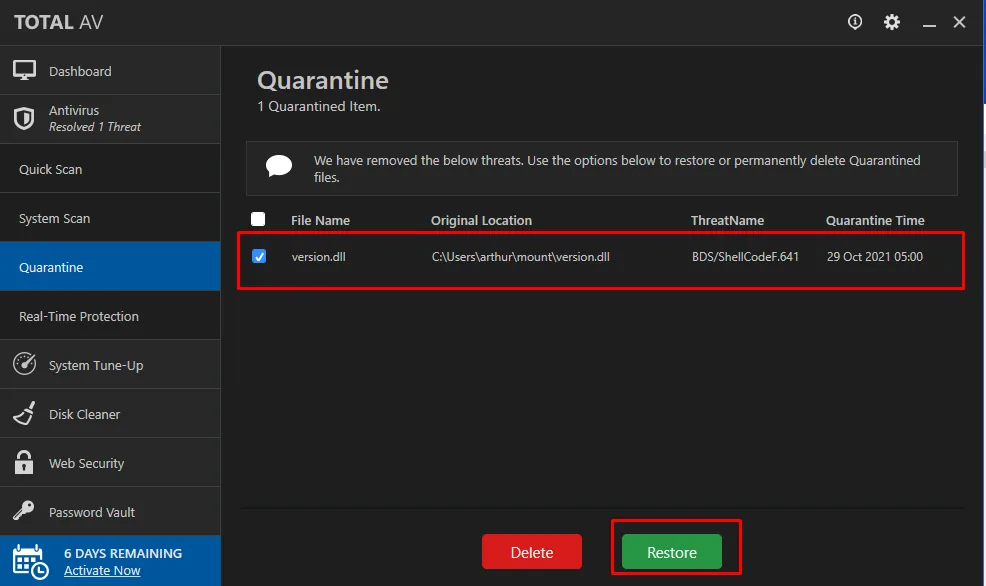Viewport: 986px width, 586px height.
Task: Sort by the File Name column header
Action: point(320,220)
